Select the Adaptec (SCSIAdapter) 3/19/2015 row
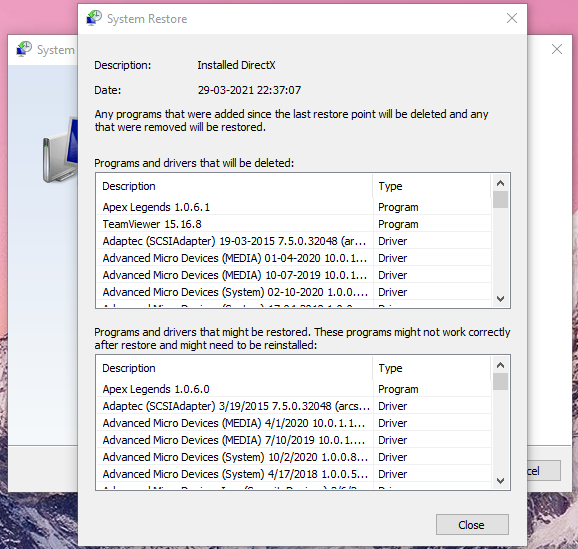The image size is (578, 549). [294, 406]
